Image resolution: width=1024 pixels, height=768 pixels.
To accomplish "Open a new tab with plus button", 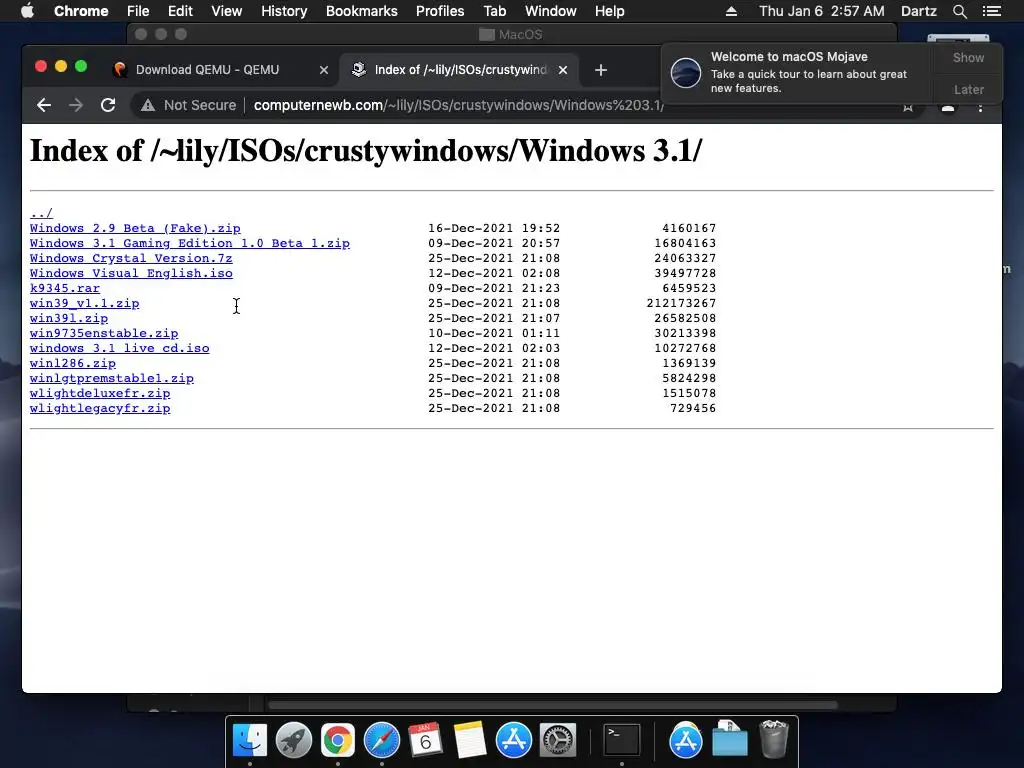I will pos(601,70).
